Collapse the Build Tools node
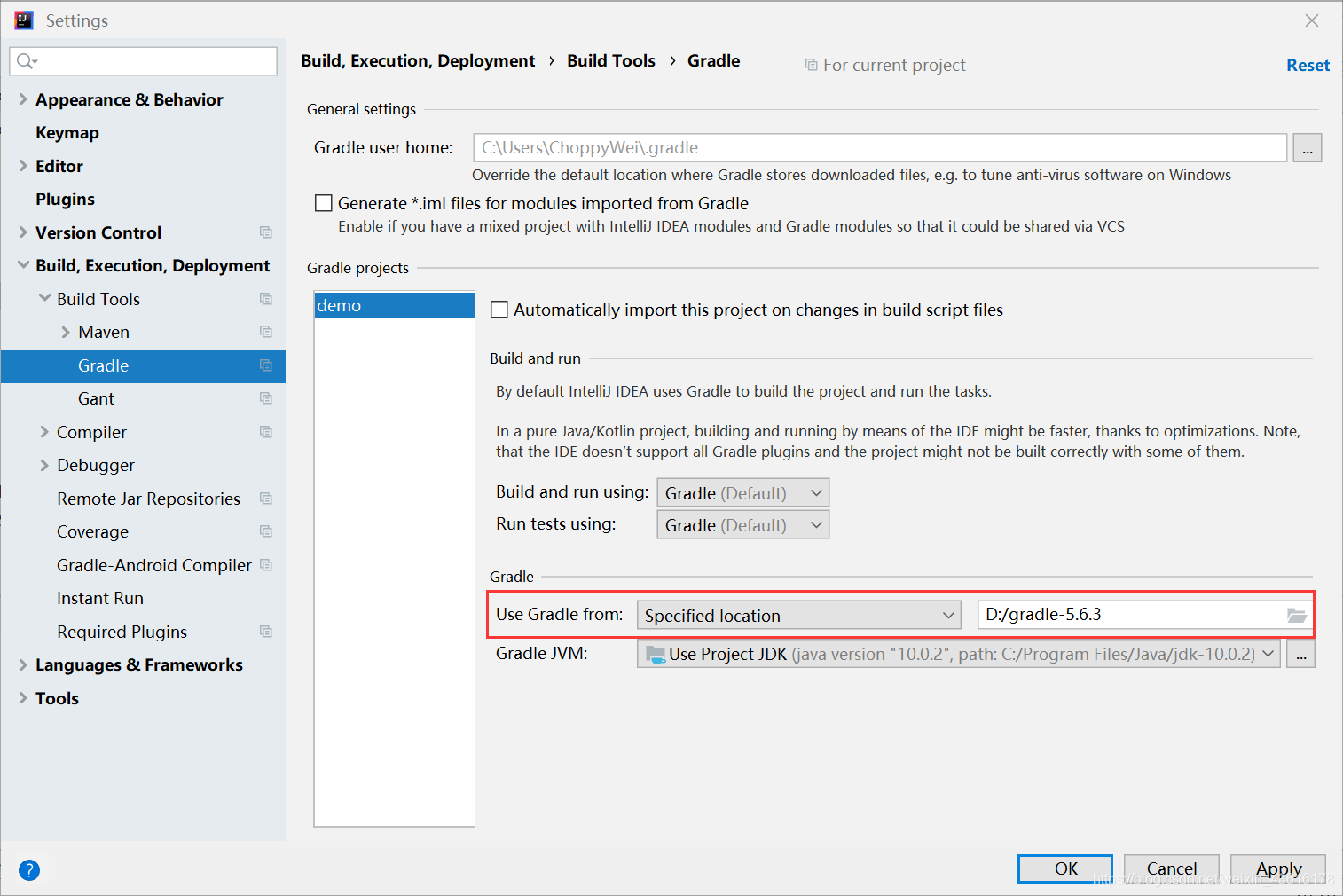Viewport: 1343px width, 896px height. [44, 299]
